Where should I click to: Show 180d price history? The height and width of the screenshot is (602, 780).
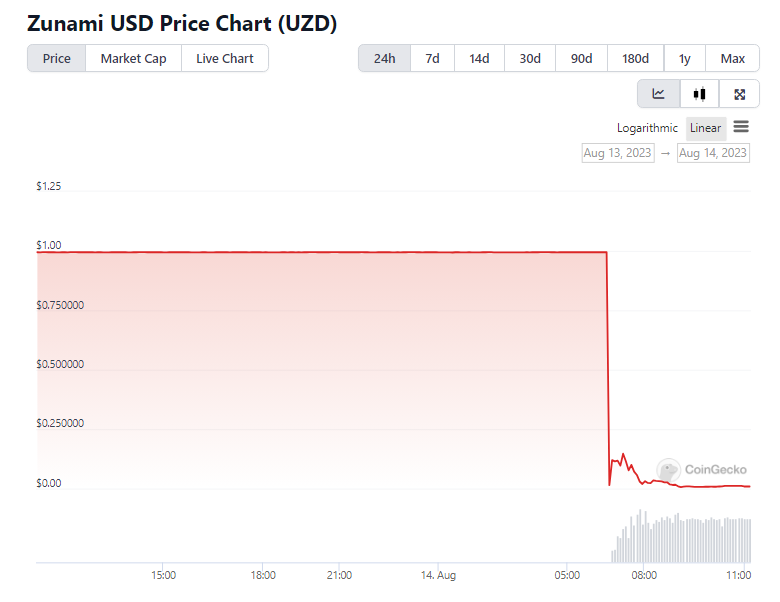(635, 58)
